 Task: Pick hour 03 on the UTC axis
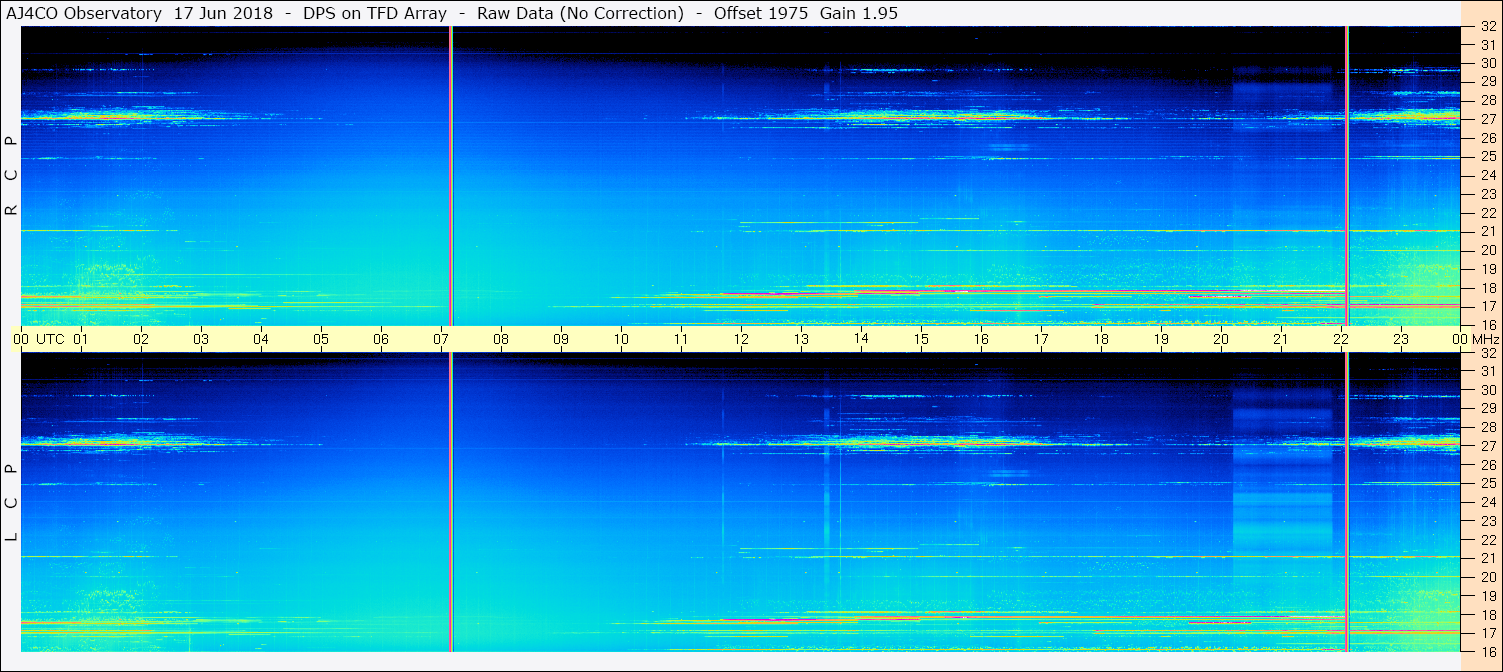coord(201,339)
